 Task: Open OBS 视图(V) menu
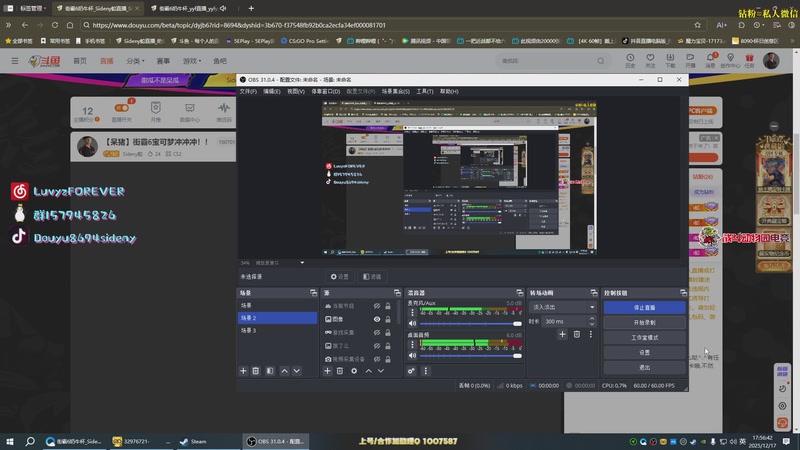coord(295,91)
